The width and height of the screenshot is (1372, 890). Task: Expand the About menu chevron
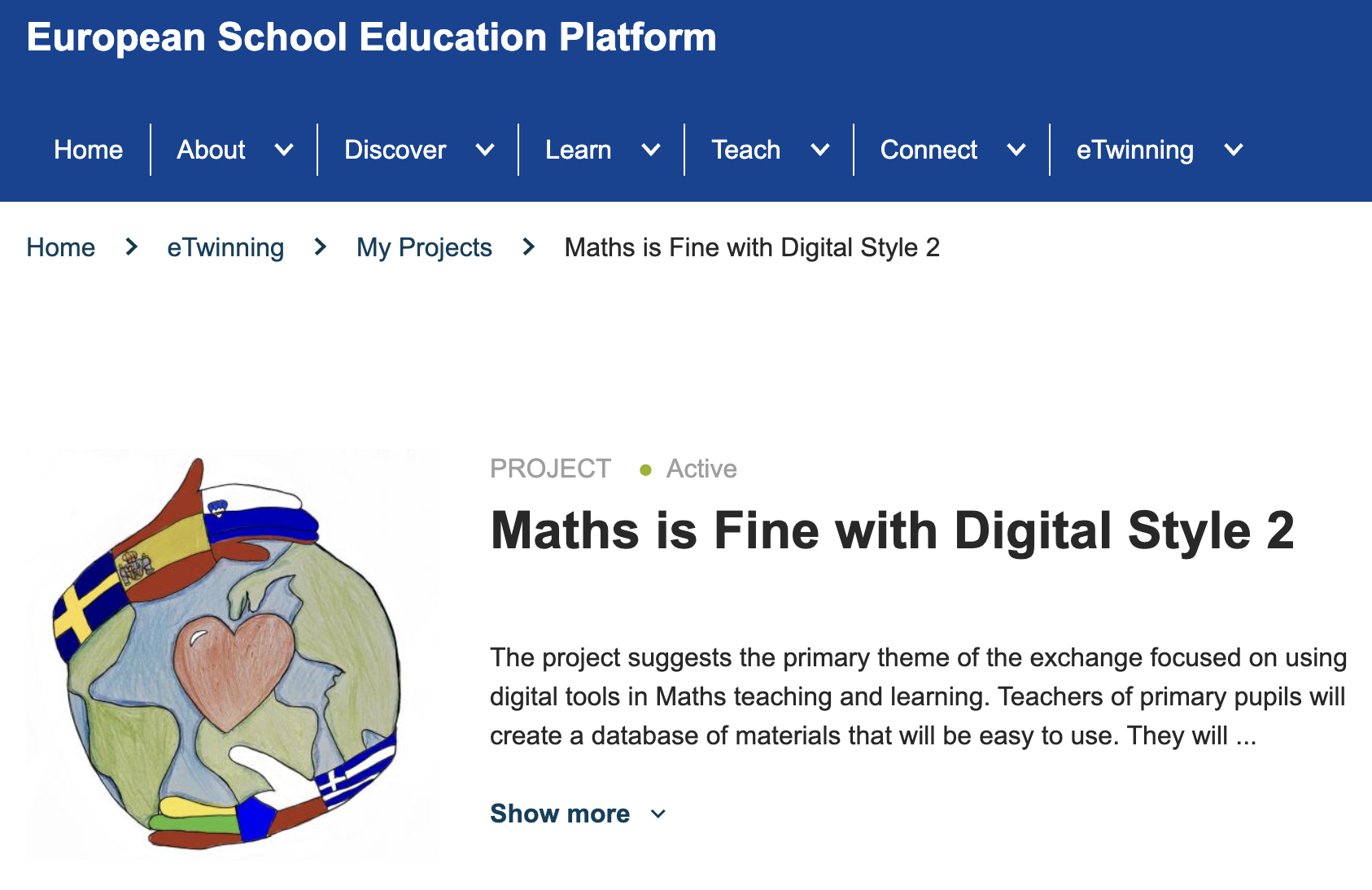coord(284,150)
